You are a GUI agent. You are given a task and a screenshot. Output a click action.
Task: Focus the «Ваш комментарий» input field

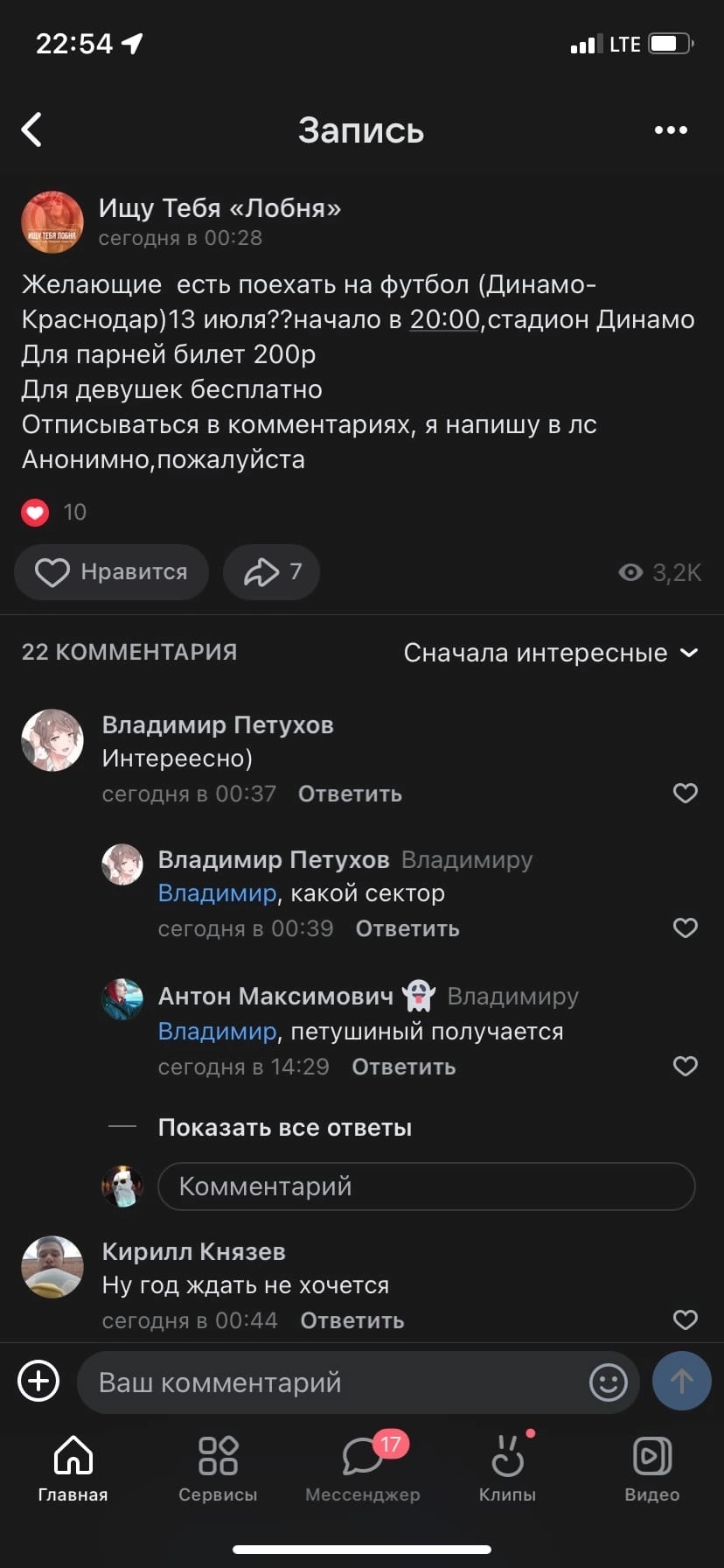point(332,1382)
